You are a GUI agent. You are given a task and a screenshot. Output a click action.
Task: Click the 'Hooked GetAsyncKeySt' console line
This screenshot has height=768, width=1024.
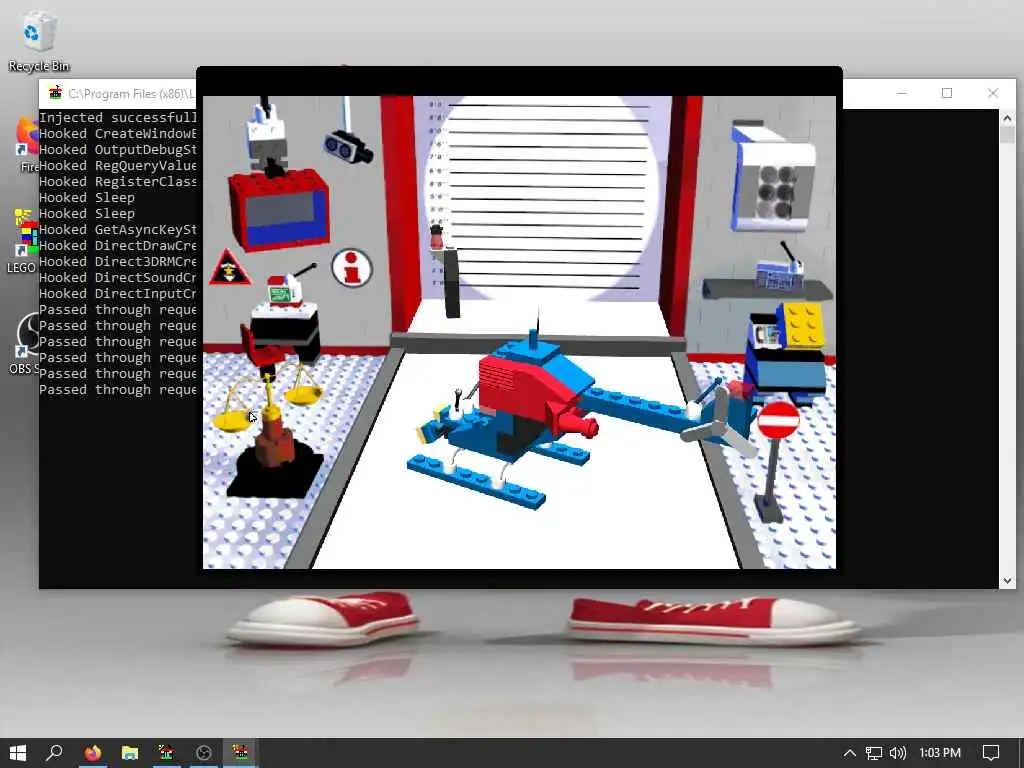pyautogui.click(x=118, y=229)
